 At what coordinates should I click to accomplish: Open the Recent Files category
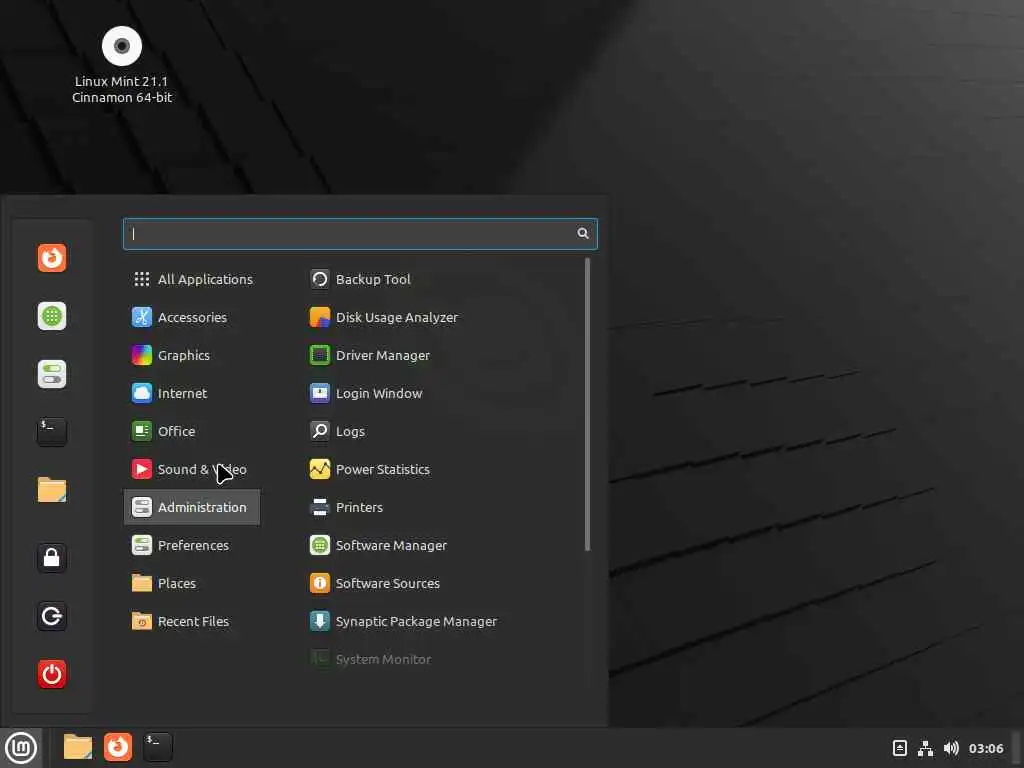pos(192,621)
